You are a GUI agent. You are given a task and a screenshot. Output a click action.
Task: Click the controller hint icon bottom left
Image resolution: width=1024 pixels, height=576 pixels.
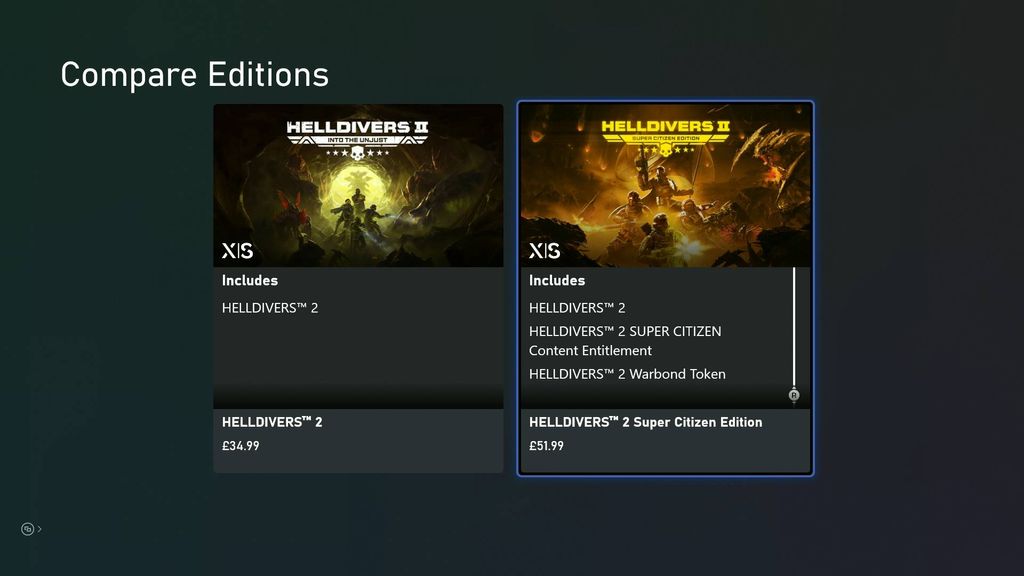point(27,528)
